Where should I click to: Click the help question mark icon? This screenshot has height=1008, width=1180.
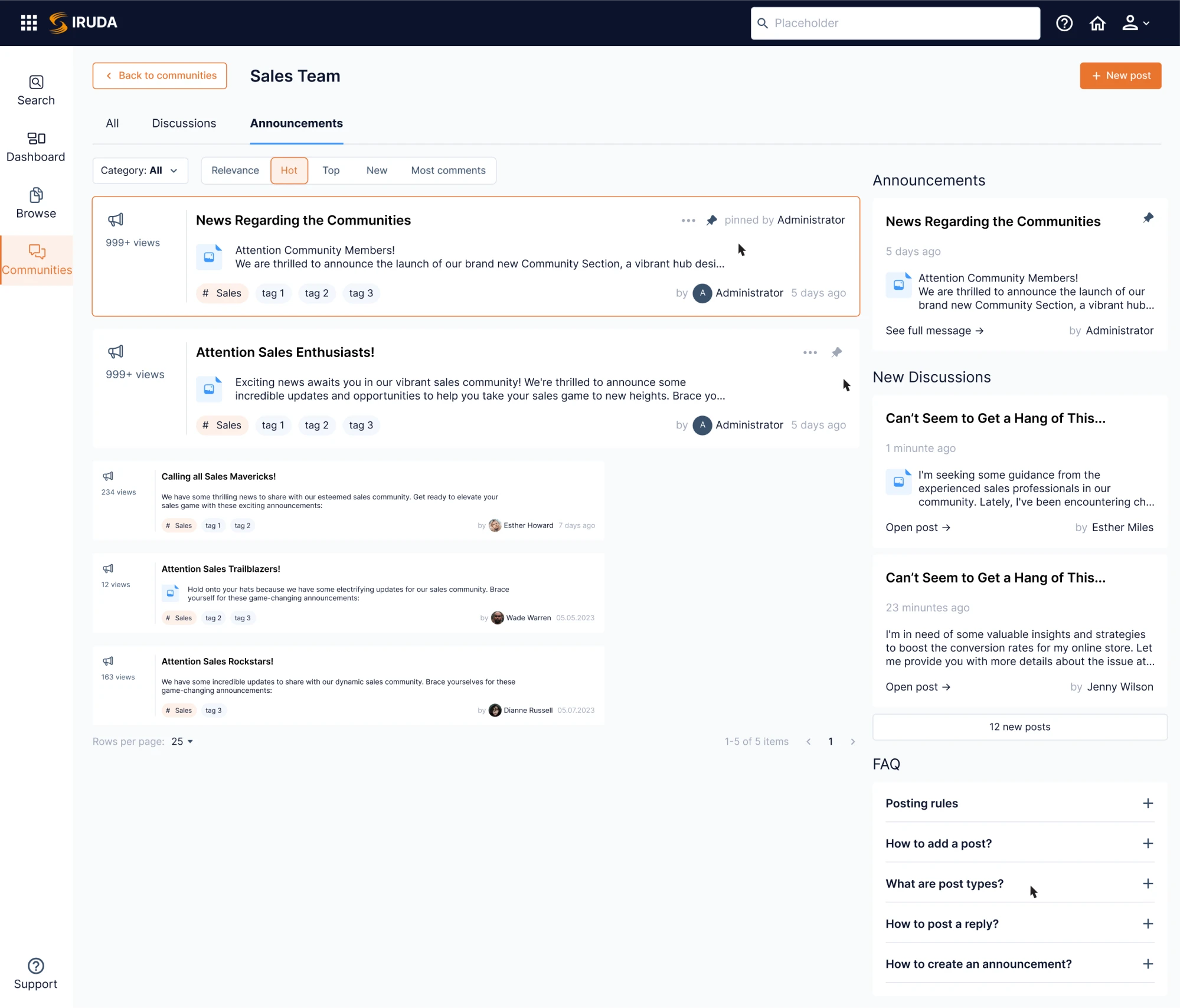coord(1064,22)
